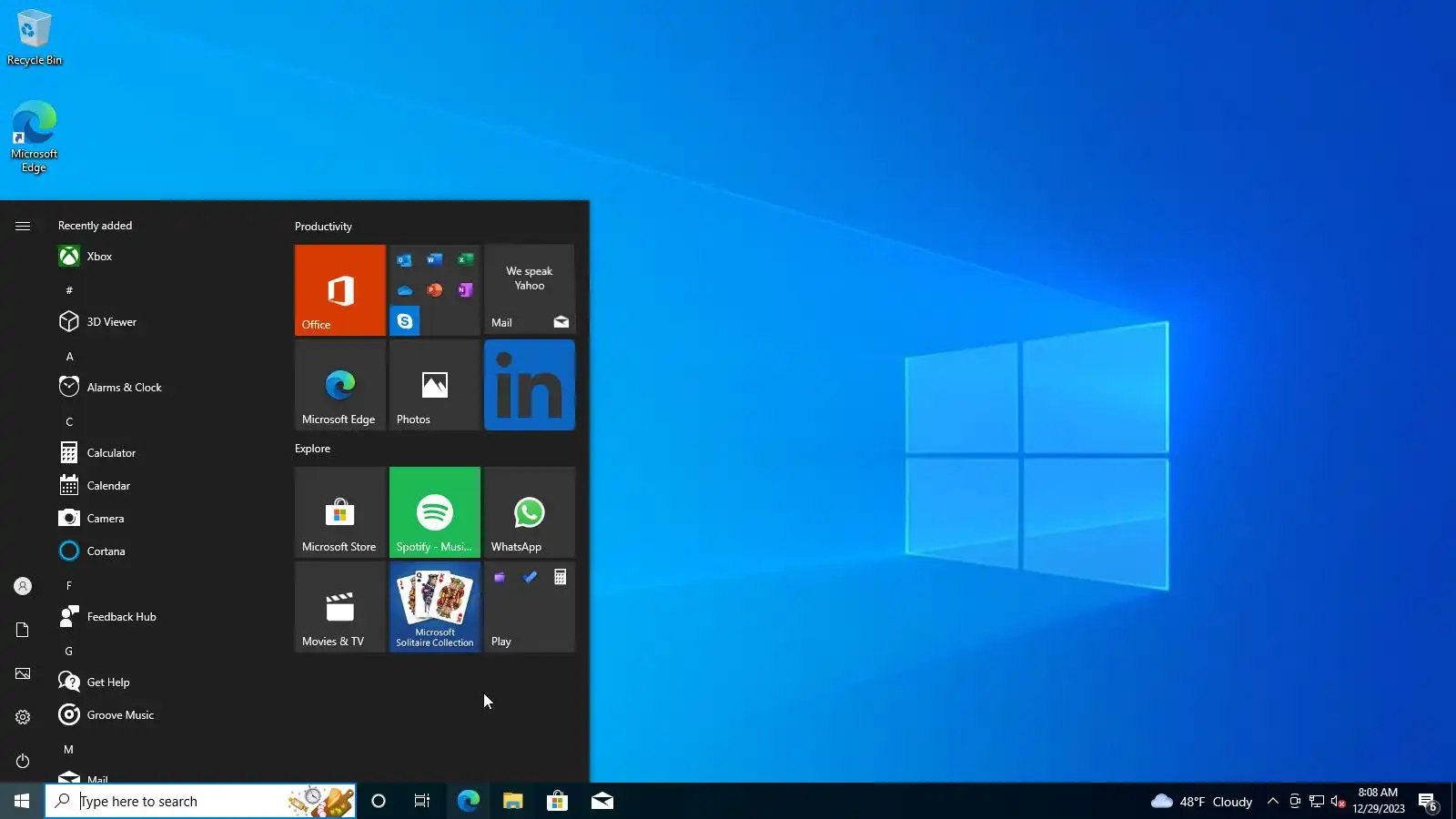1456x819 pixels.
Task: Jump using the 'A' letter header
Action: click(x=69, y=356)
